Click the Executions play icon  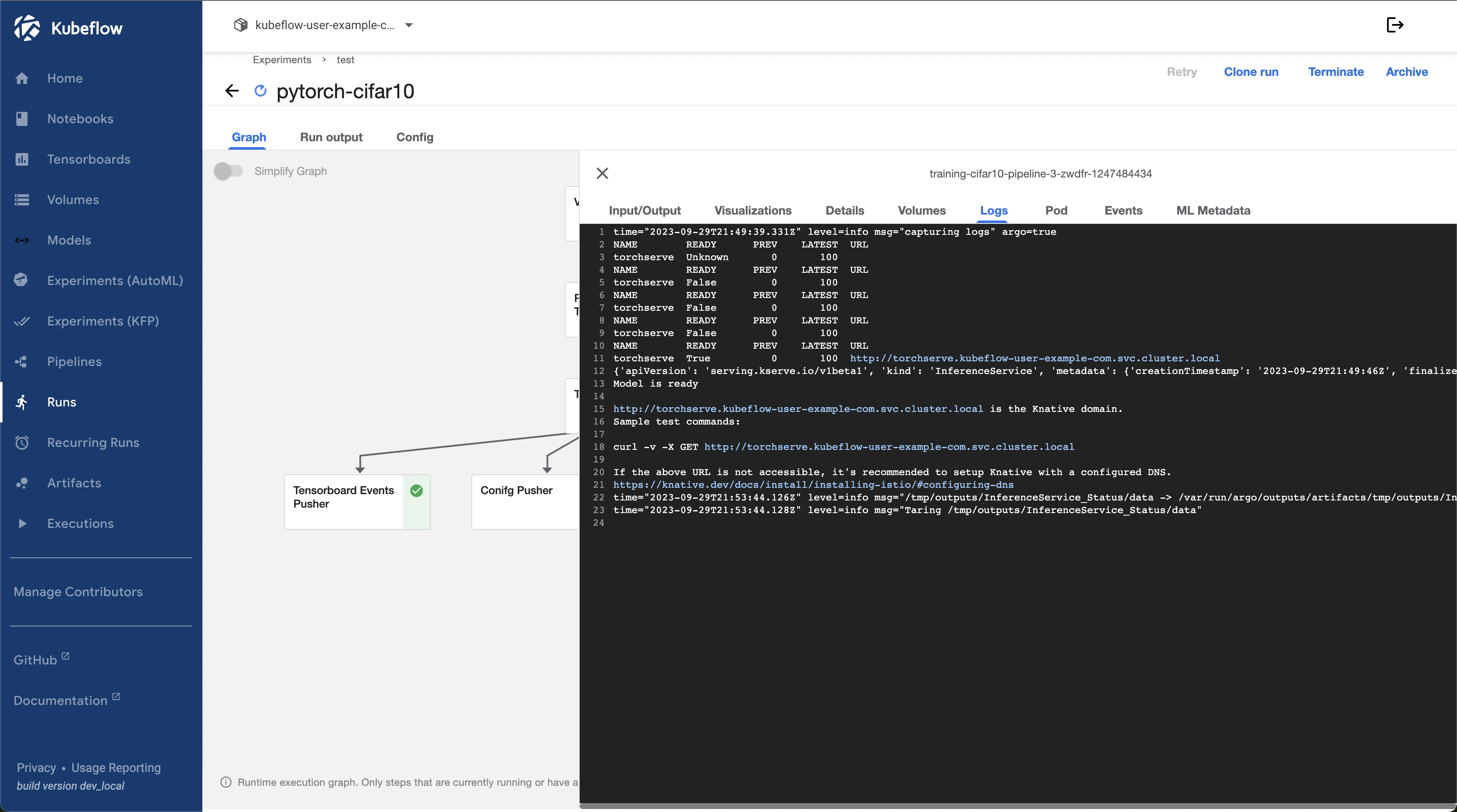pos(22,524)
